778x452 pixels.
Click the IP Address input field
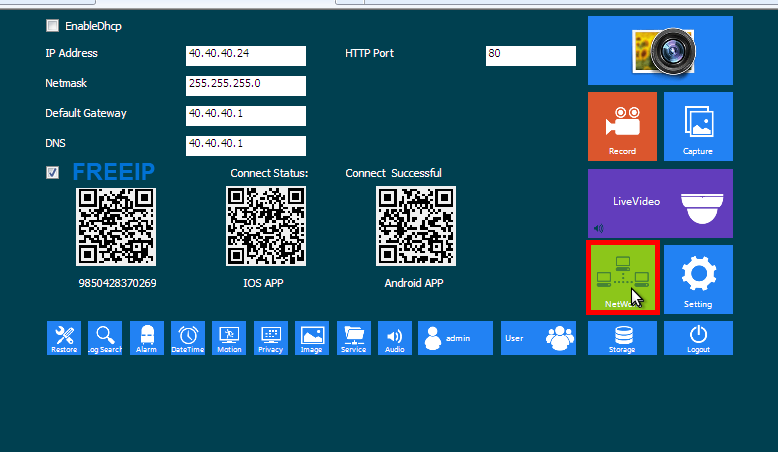[246, 56]
